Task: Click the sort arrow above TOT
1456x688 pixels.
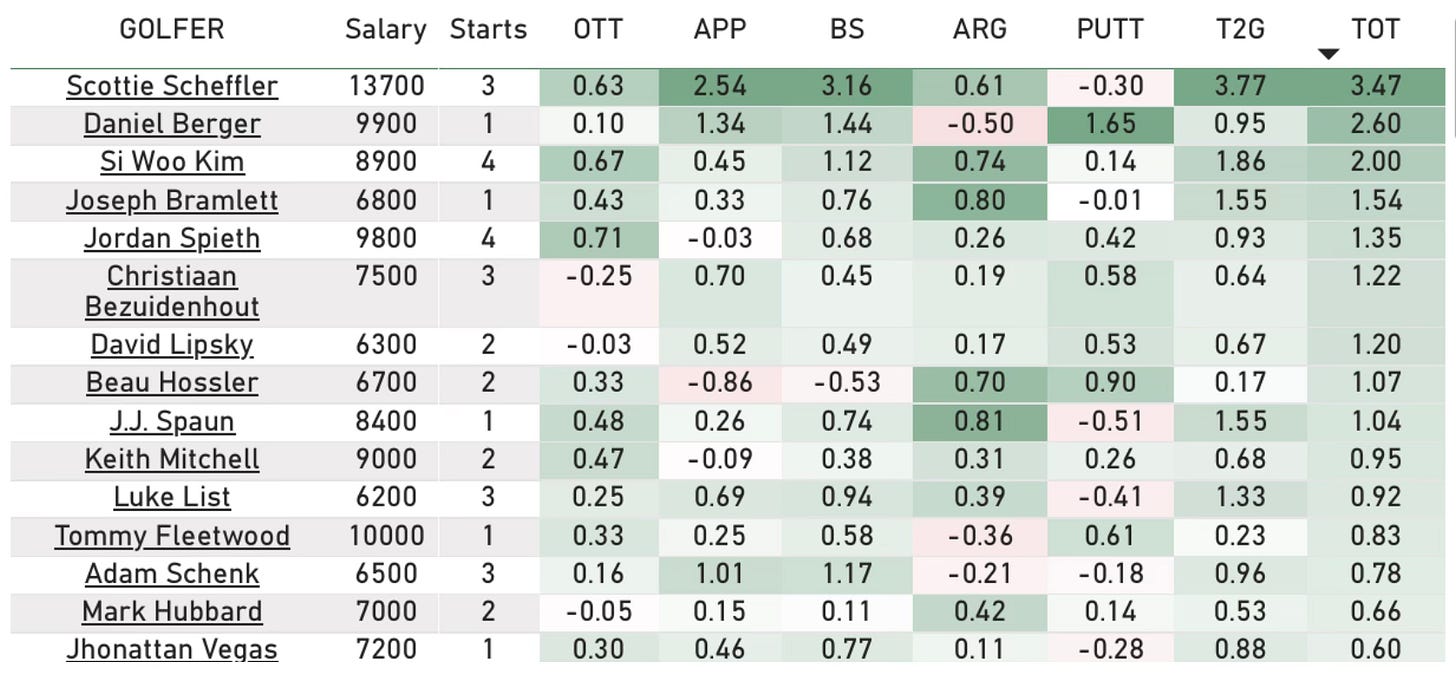Action: point(1328,55)
